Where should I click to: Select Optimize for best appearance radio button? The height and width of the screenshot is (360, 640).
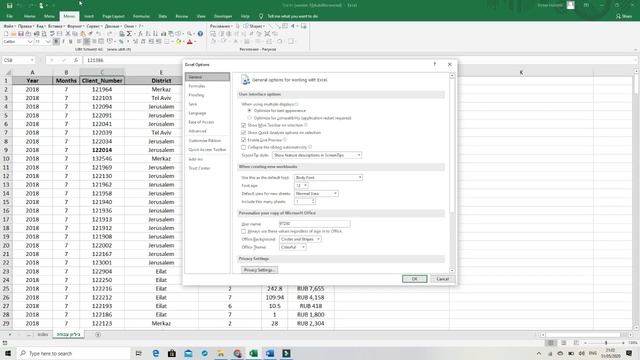pos(249,111)
